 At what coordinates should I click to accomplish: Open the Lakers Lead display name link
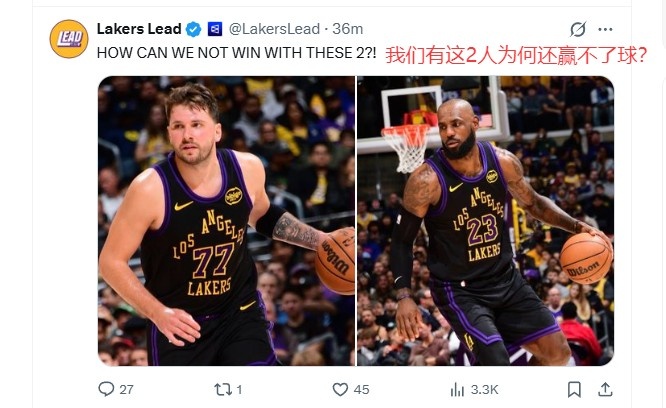click(x=139, y=29)
